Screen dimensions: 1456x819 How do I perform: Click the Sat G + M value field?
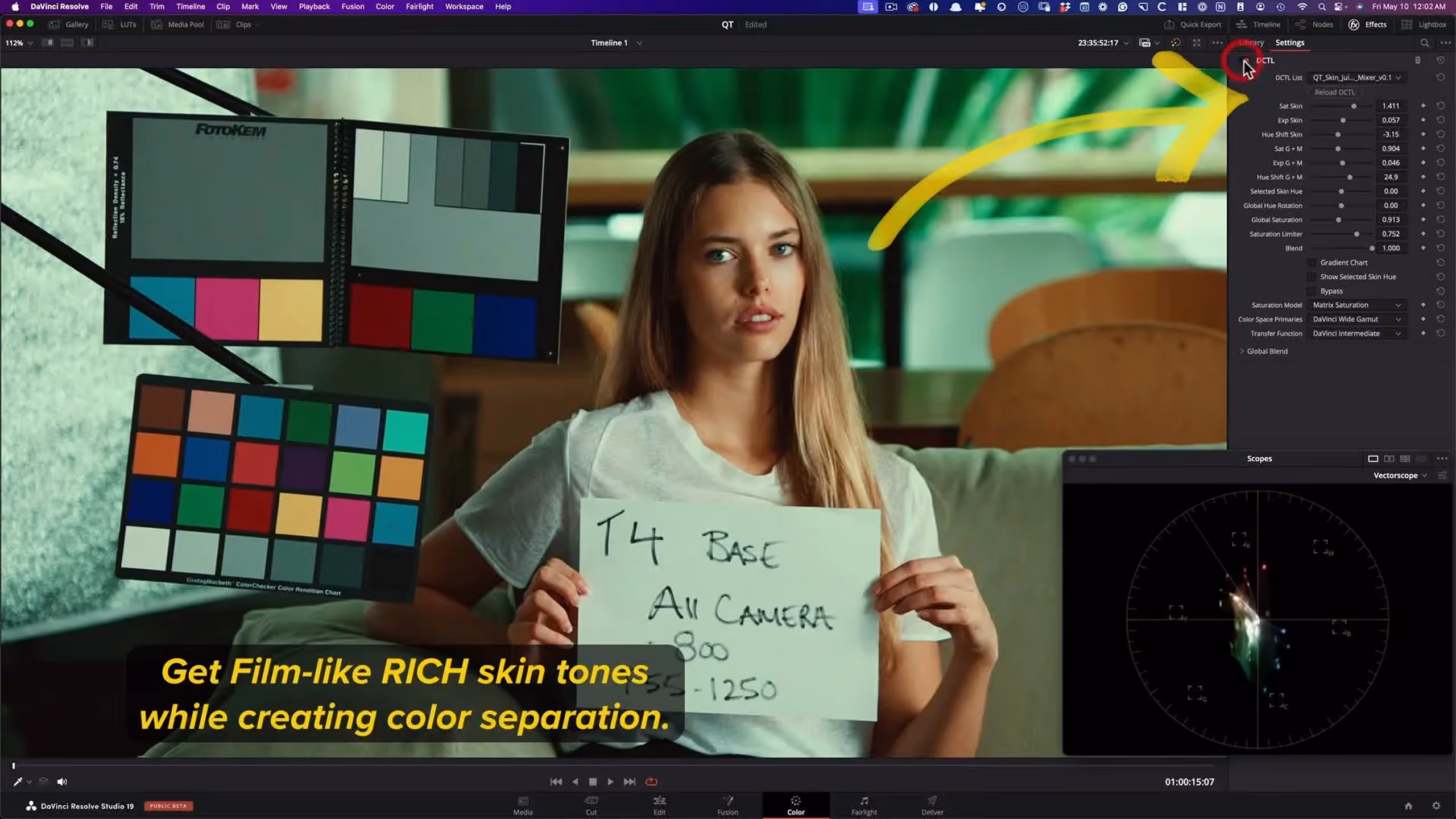(1391, 148)
